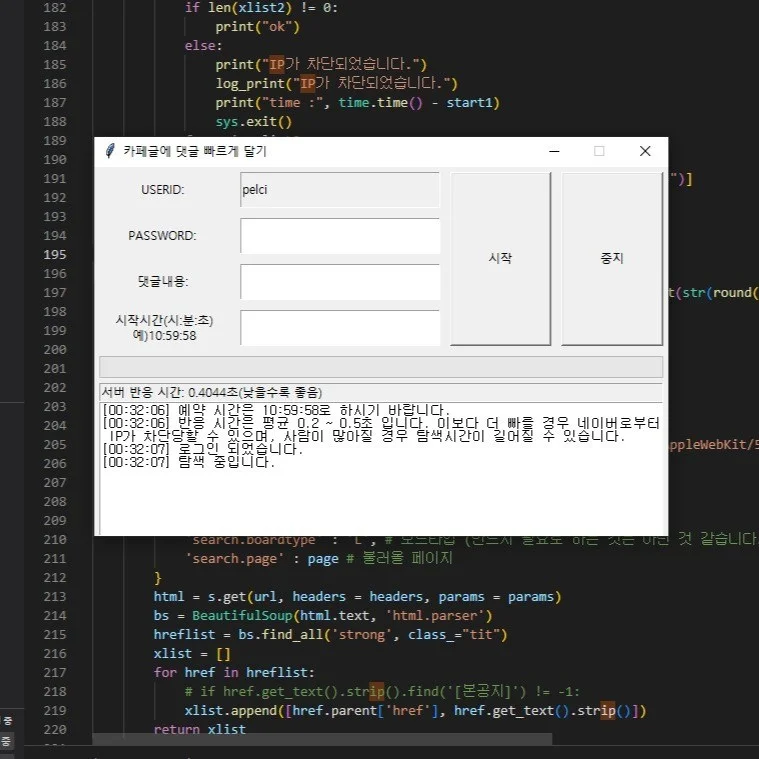Focus the 시작시간 start time input field
This screenshot has width=759, height=759.
340,328
